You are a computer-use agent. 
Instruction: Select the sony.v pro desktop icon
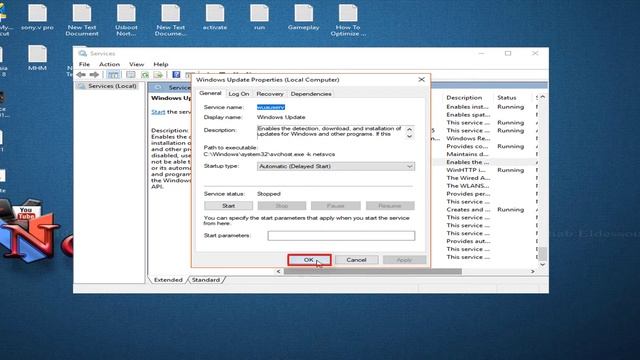tap(38, 18)
